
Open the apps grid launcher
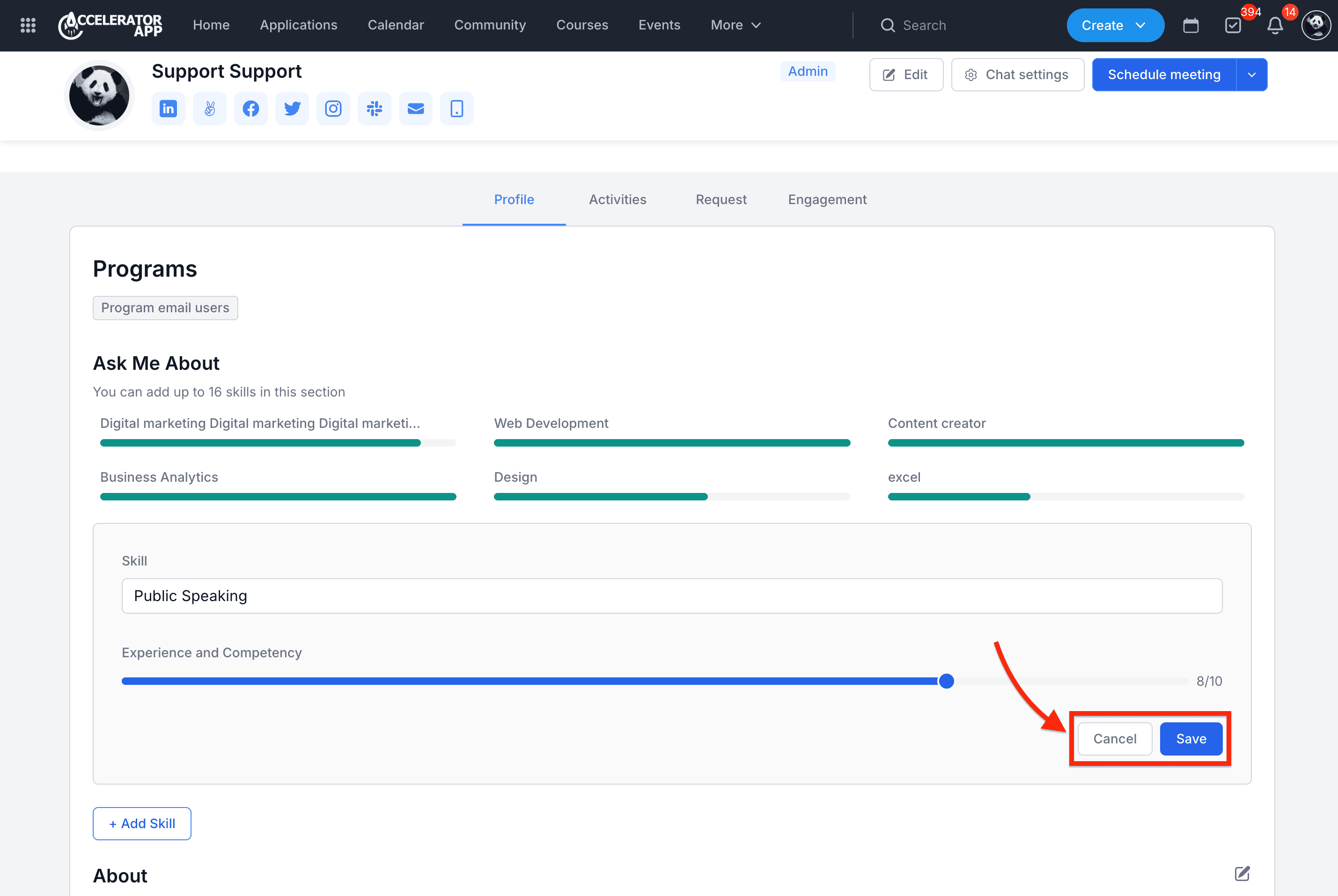click(x=28, y=25)
